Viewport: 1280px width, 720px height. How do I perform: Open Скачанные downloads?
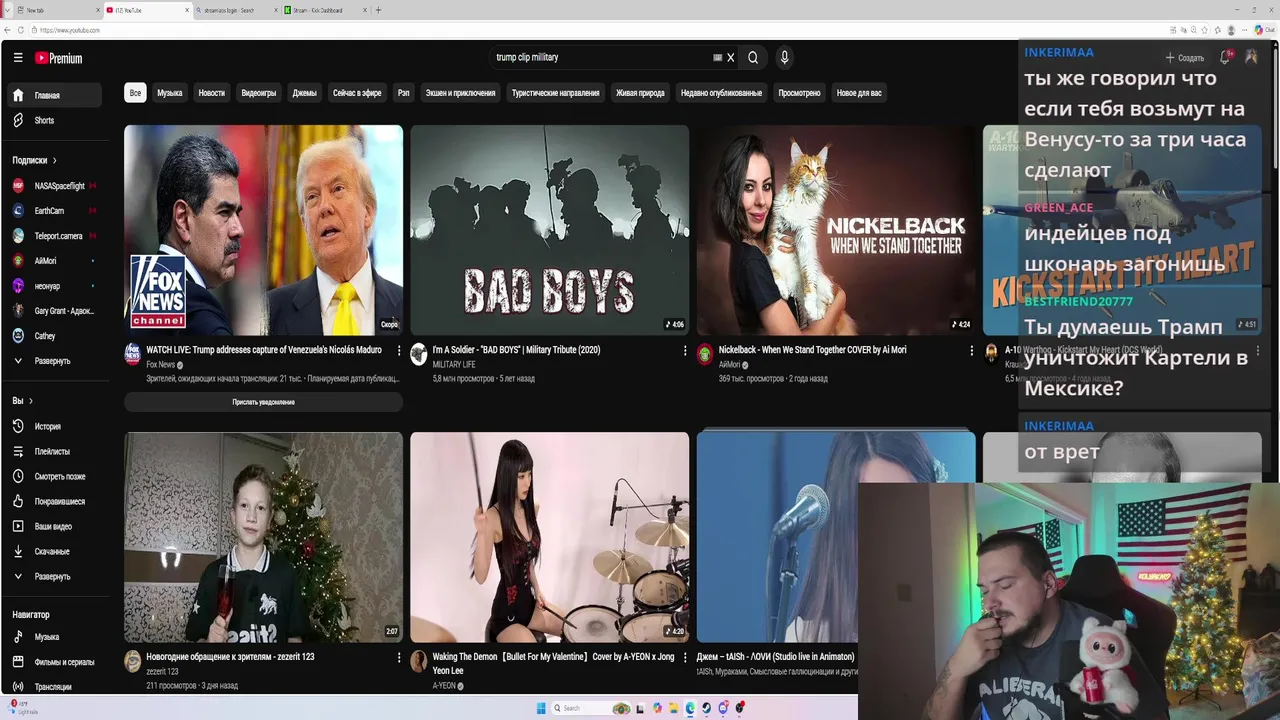(x=52, y=551)
